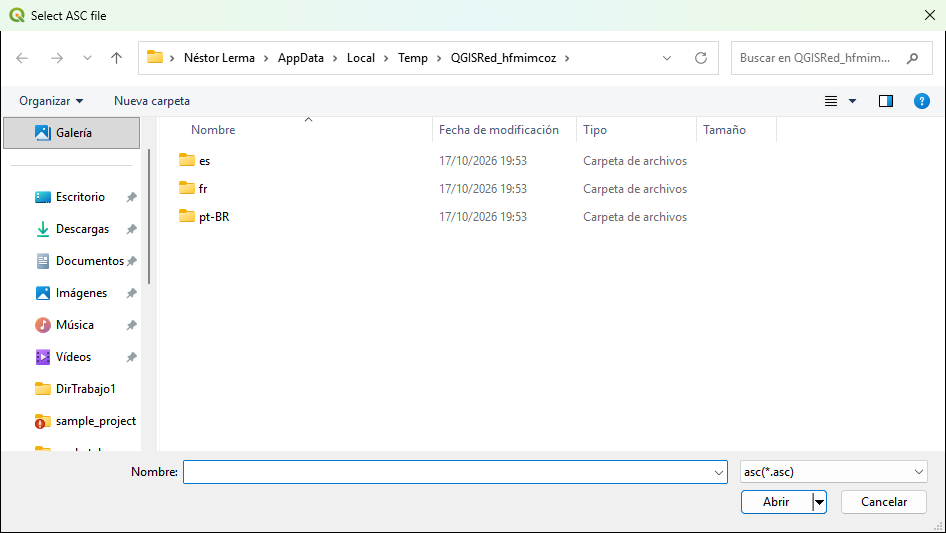Open Escritorio in quick access
Screen dimensions: 946x533
[80, 197]
